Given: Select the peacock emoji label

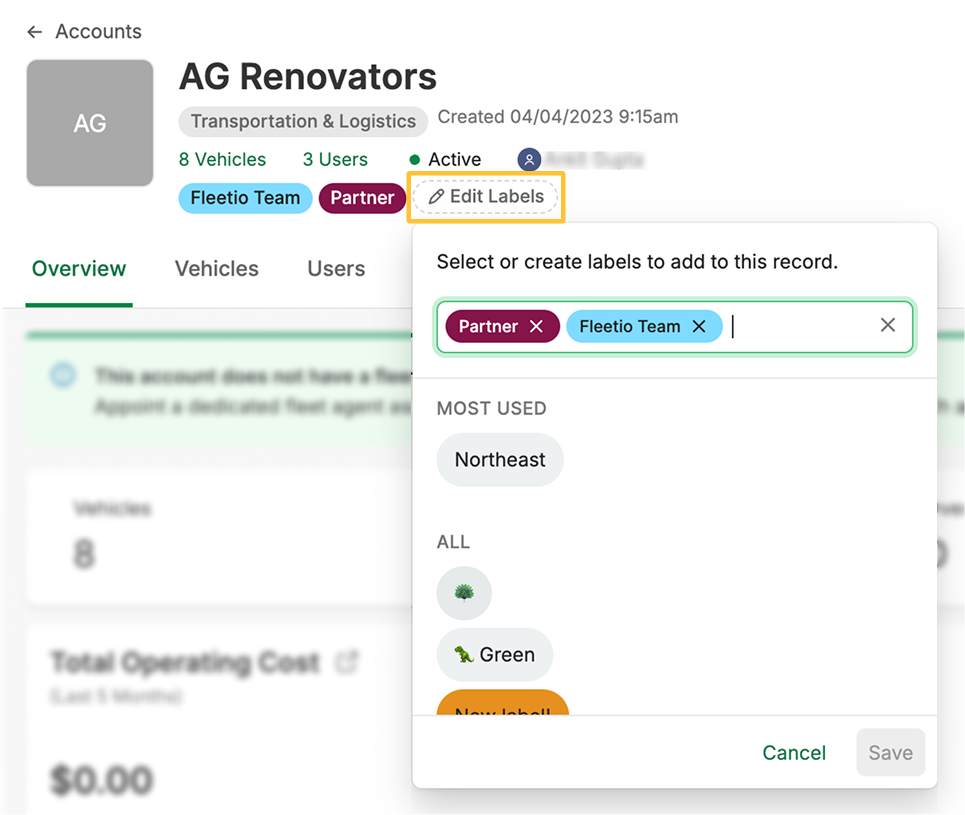Looking at the screenshot, I should click(x=464, y=593).
